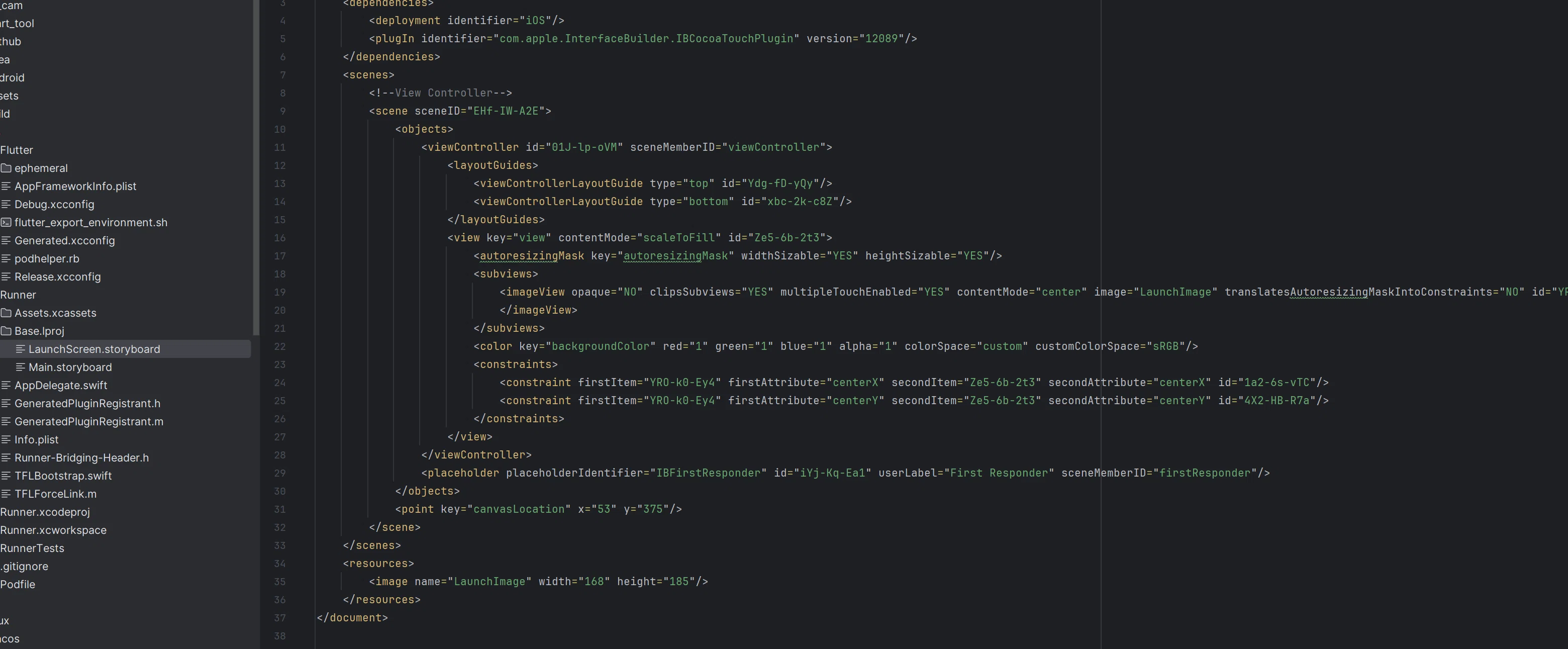This screenshot has width=1568, height=649.
Task: Click line number 37 in the gutter
Action: pyautogui.click(x=279, y=618)
